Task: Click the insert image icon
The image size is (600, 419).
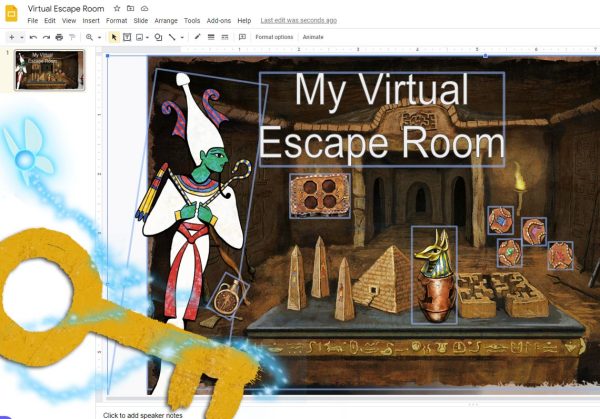Action: tap(140, 37)
